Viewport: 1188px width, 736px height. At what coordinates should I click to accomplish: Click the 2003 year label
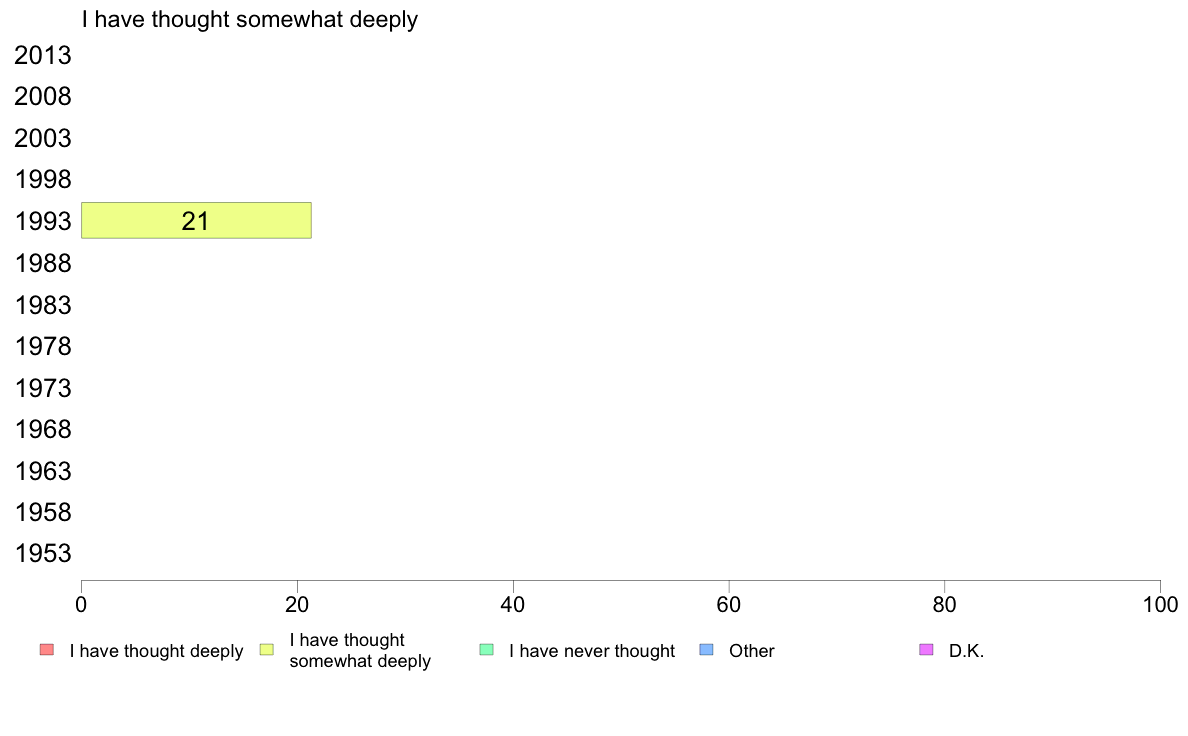(x=43, y=139)
